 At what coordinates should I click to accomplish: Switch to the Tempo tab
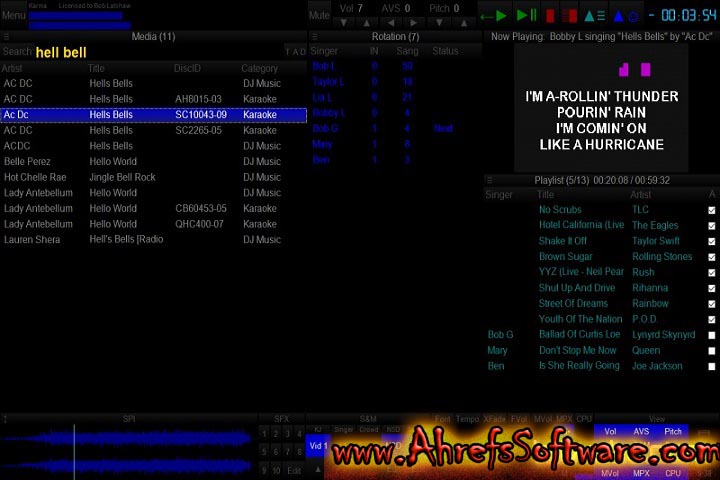pos(467,419)
